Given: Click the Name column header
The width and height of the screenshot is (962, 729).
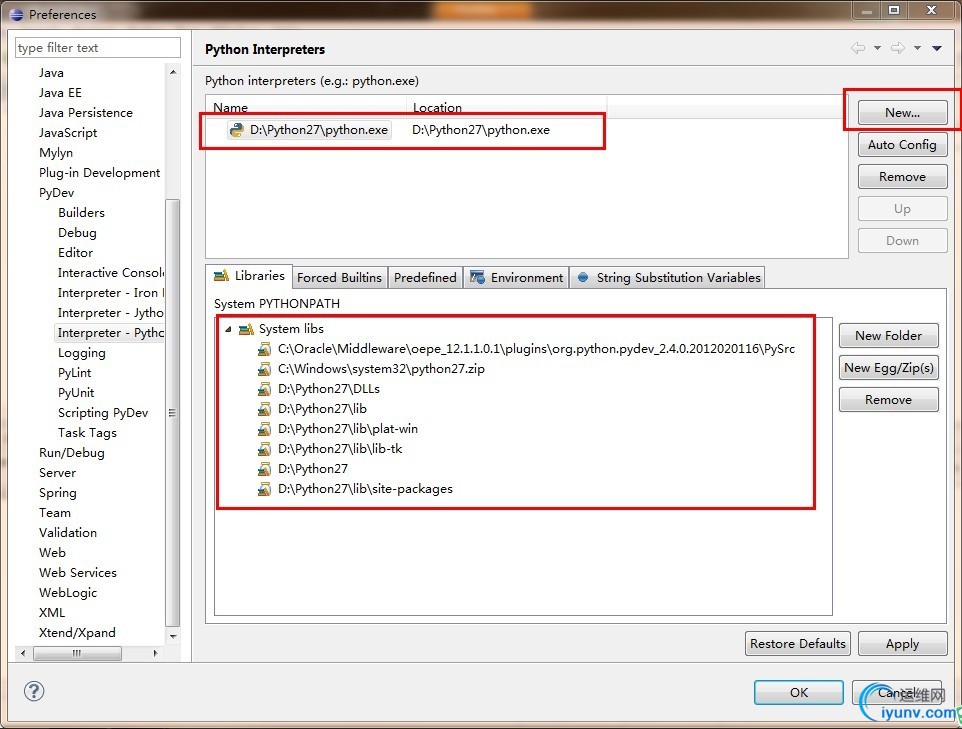Looking at the screenshot, I should click(307, 107).
